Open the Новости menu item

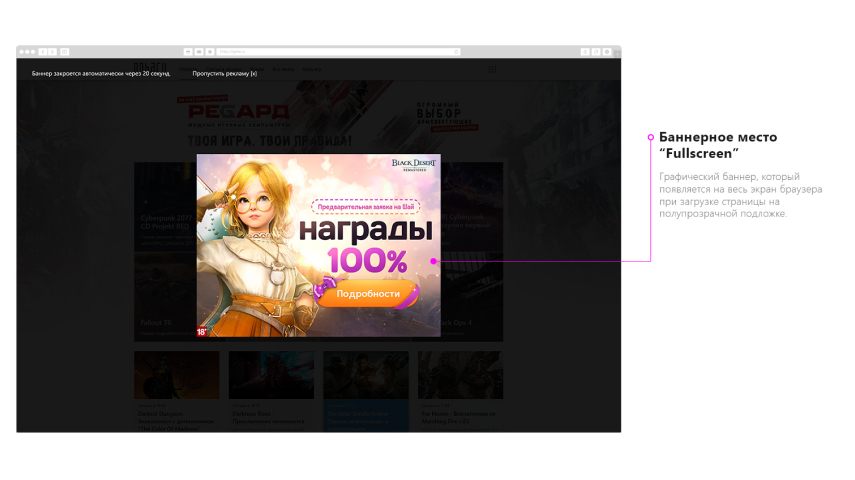click(188, 69)
